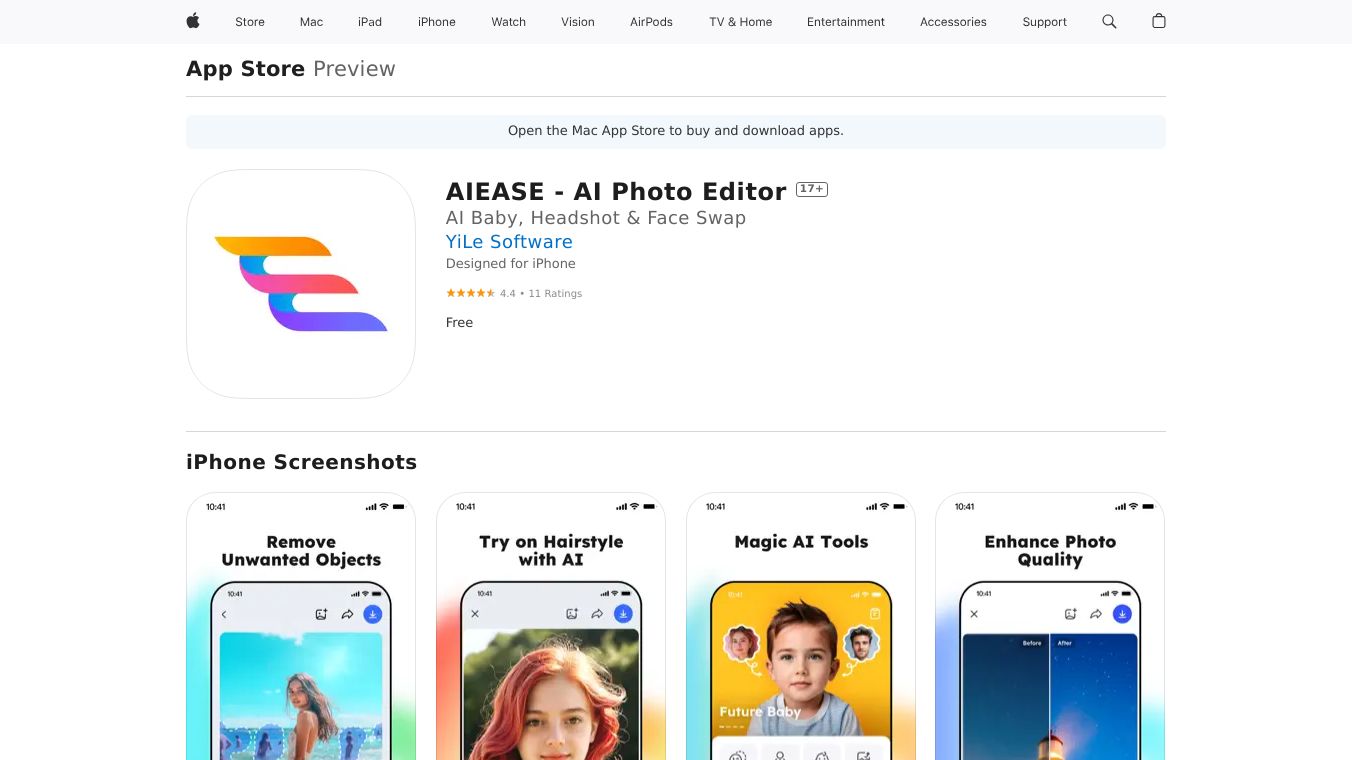Click the Apple logo icon

point(193,21)
